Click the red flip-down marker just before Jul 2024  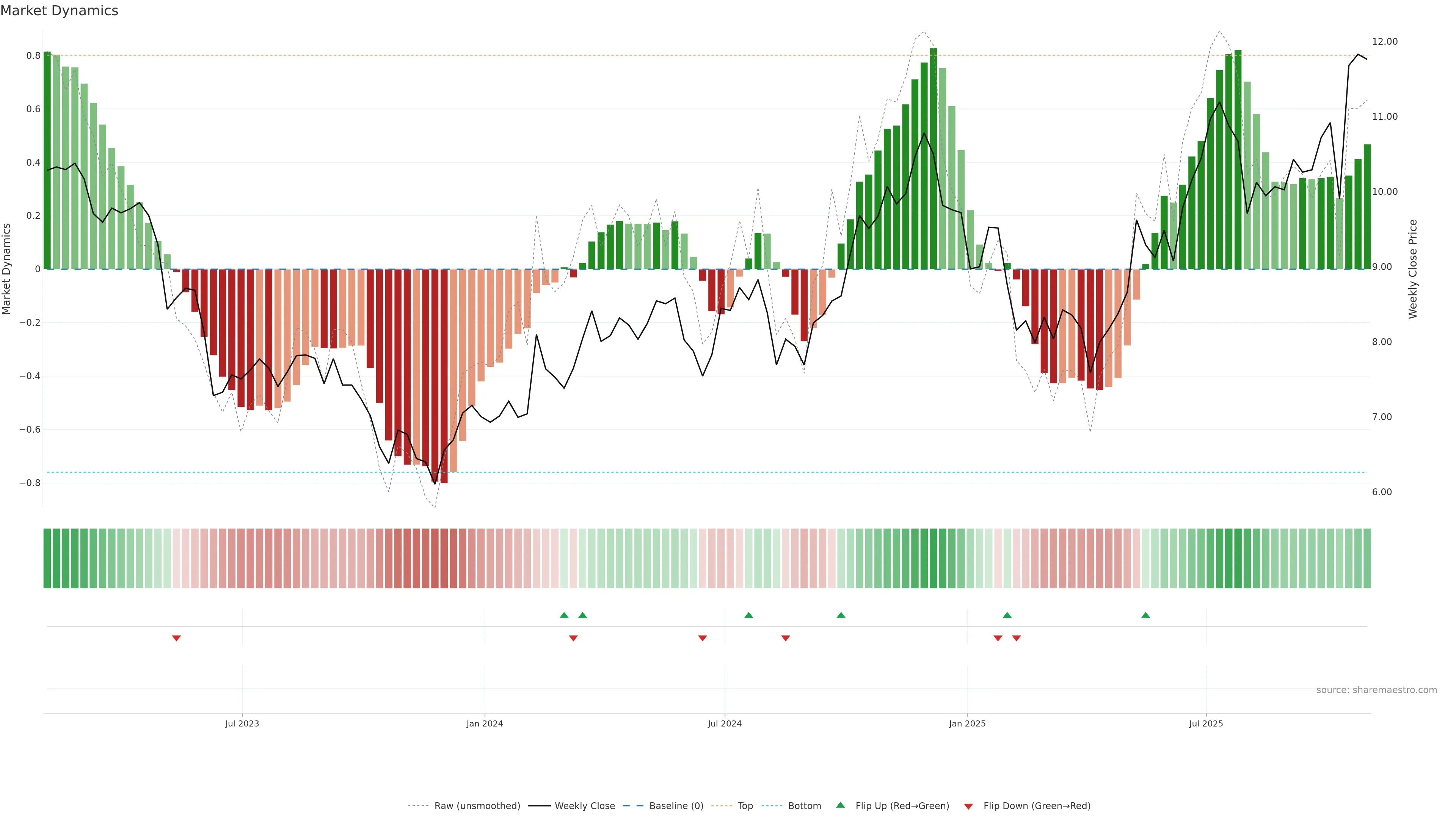pyautogui.click(x=703, y=638)
